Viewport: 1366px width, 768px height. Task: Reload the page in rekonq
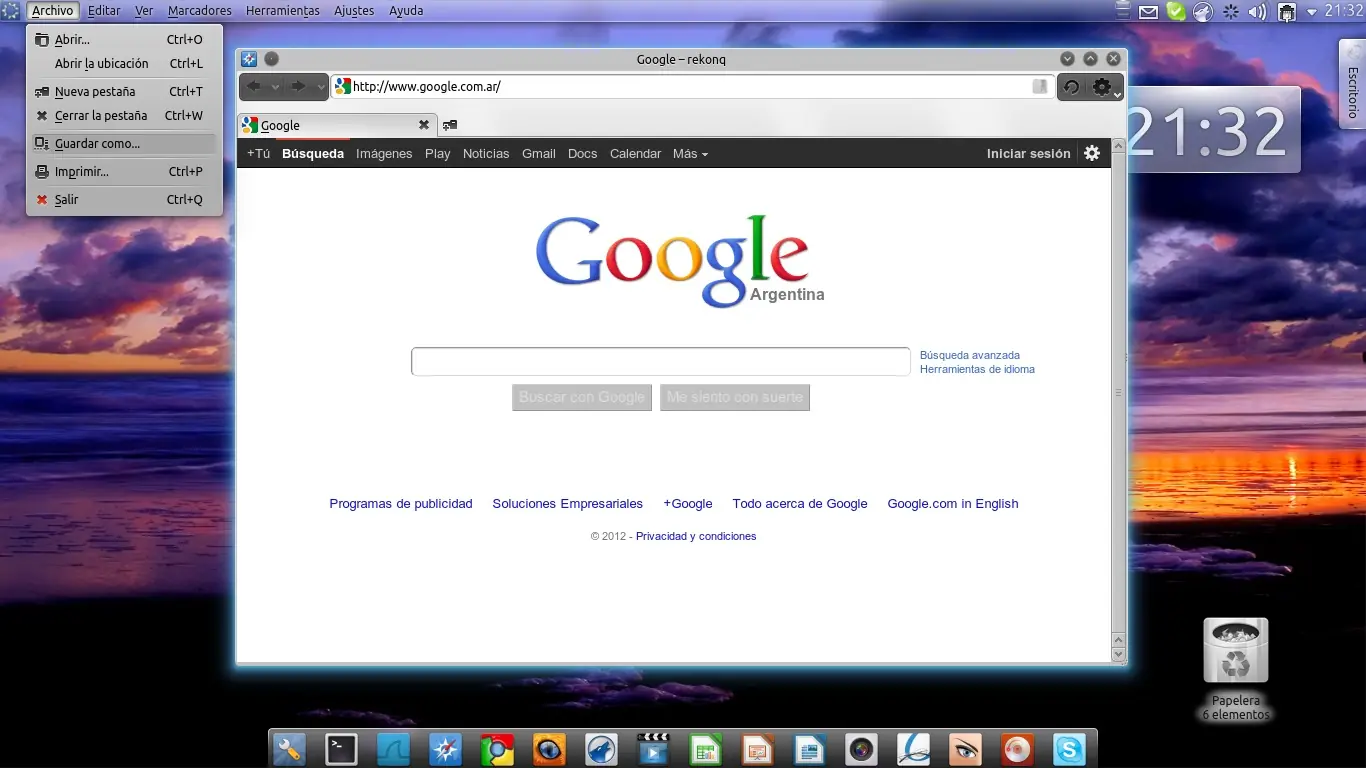pyautogui.click(x=1071, y=87)
